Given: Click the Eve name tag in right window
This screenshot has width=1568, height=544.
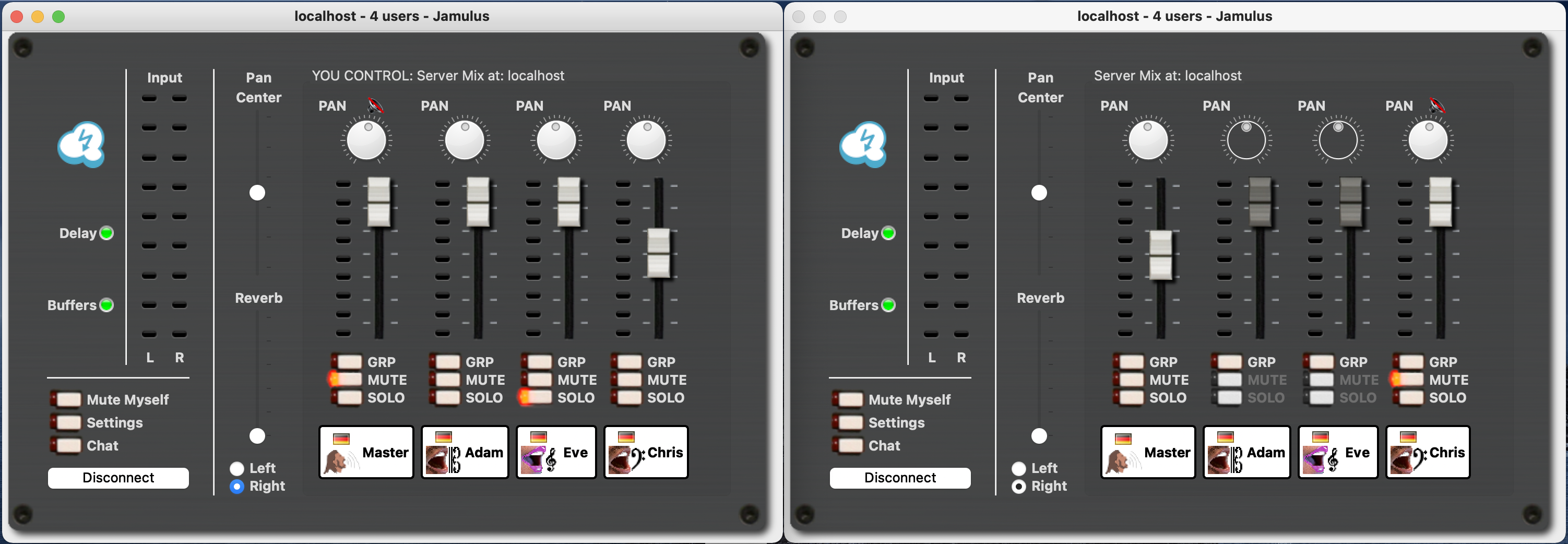Looking at the screenshot, I should tap(1338, 452).
